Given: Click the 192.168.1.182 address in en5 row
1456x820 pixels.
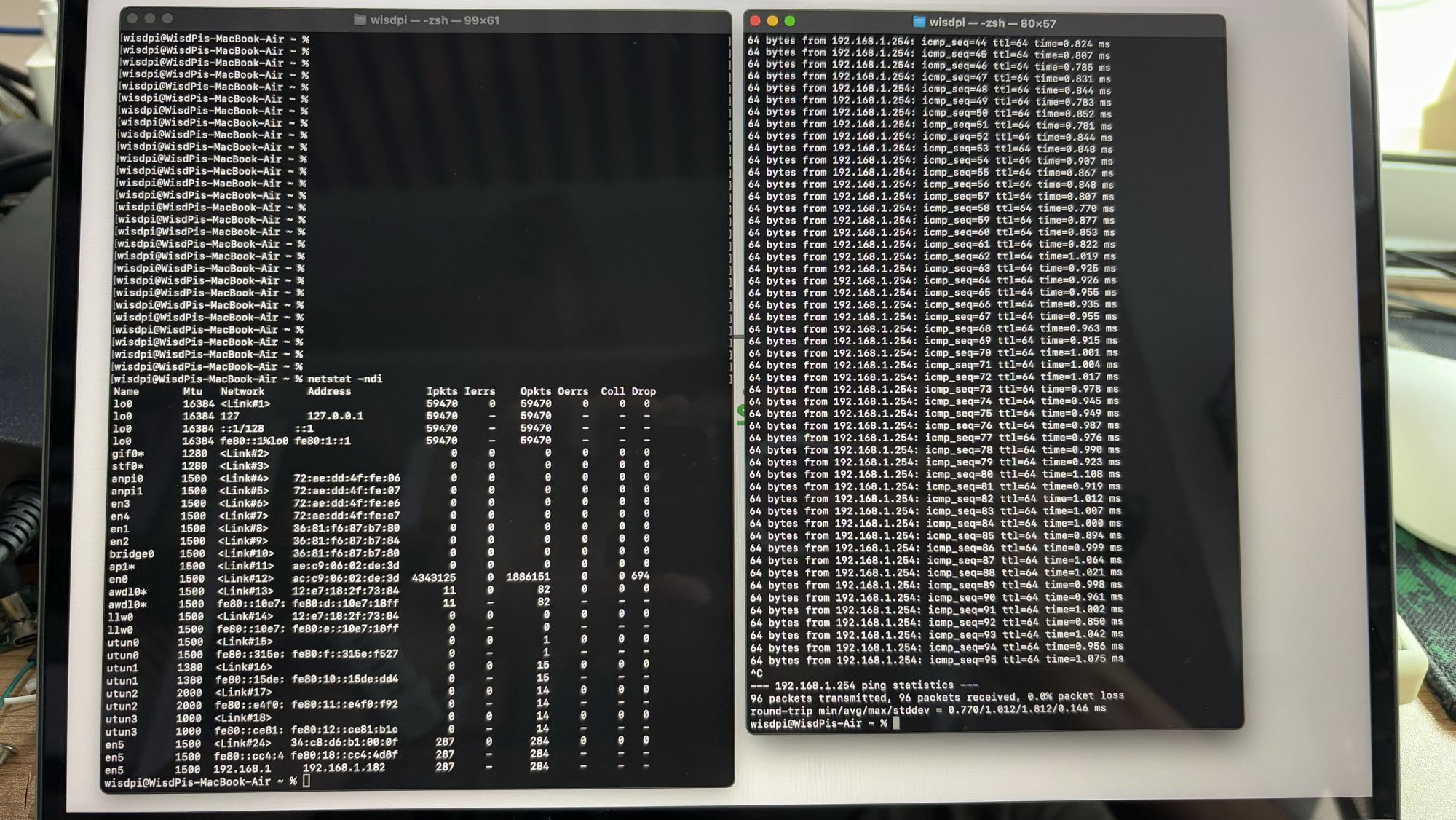Looking at the screenshot, I should pos(344,768).
